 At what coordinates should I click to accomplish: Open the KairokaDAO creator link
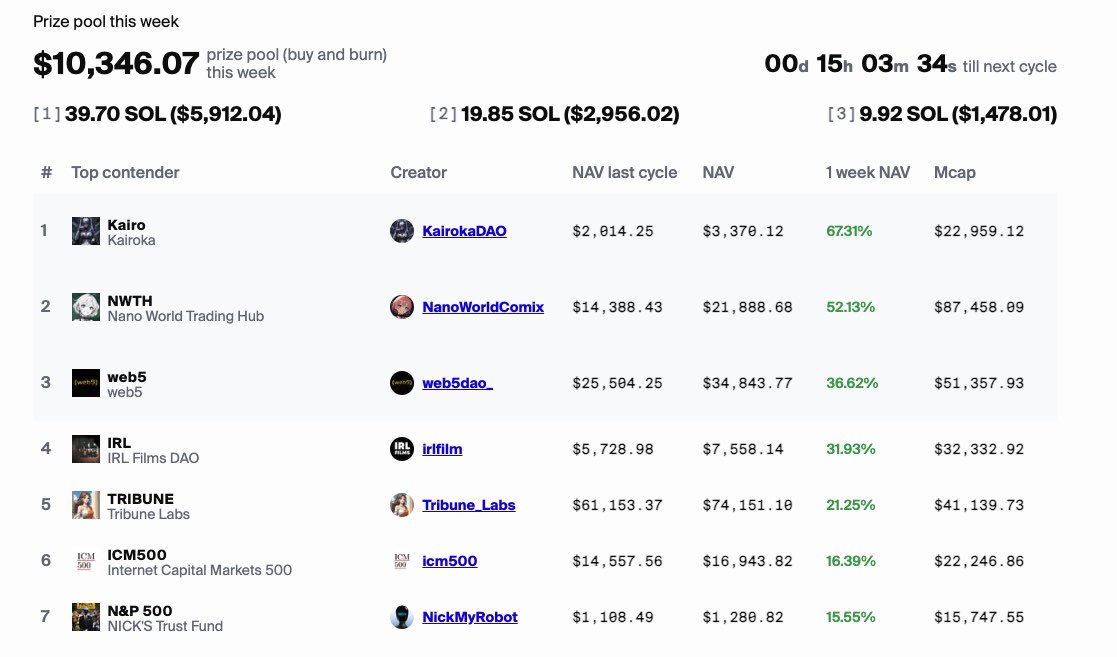click(464, 231)
